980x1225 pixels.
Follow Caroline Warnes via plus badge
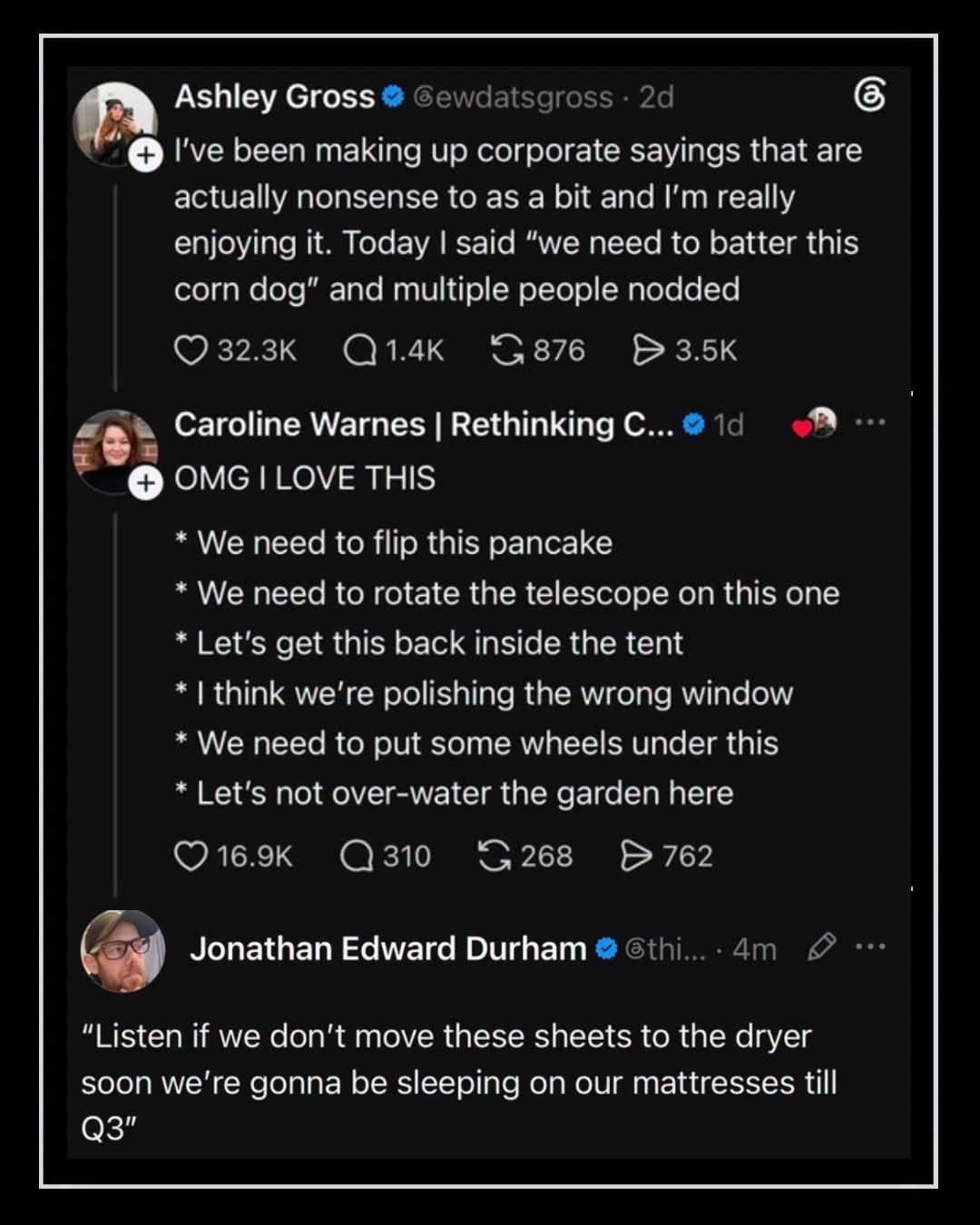(145, 484)
